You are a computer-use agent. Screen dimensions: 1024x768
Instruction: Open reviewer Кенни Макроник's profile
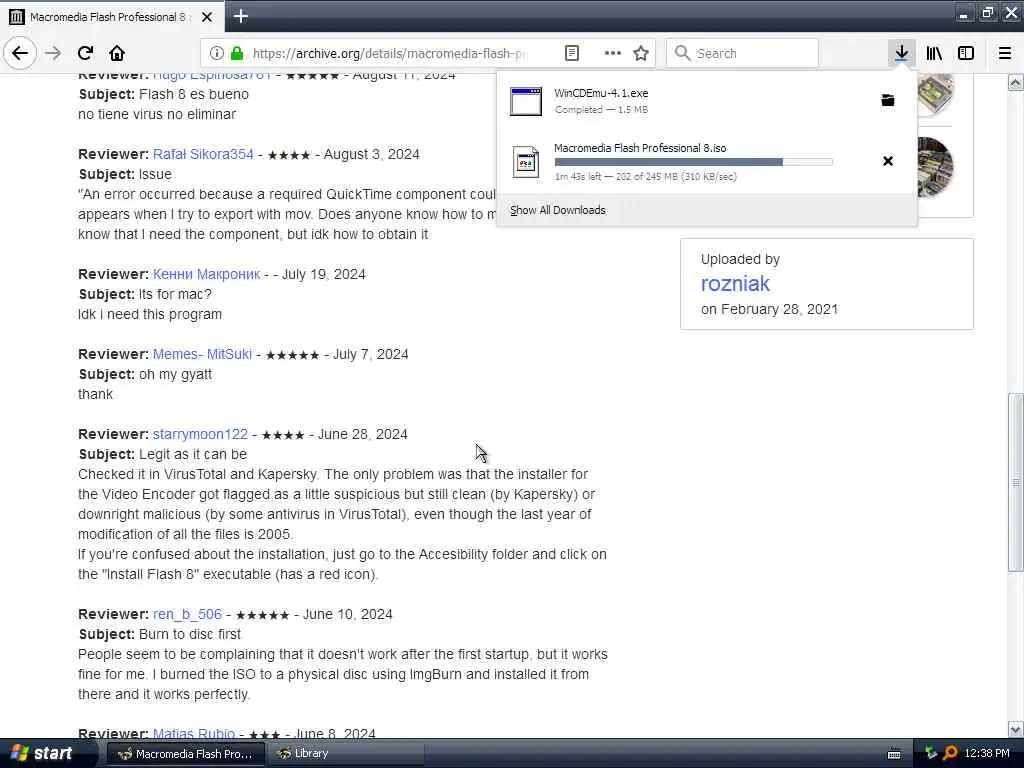[206, 274]
